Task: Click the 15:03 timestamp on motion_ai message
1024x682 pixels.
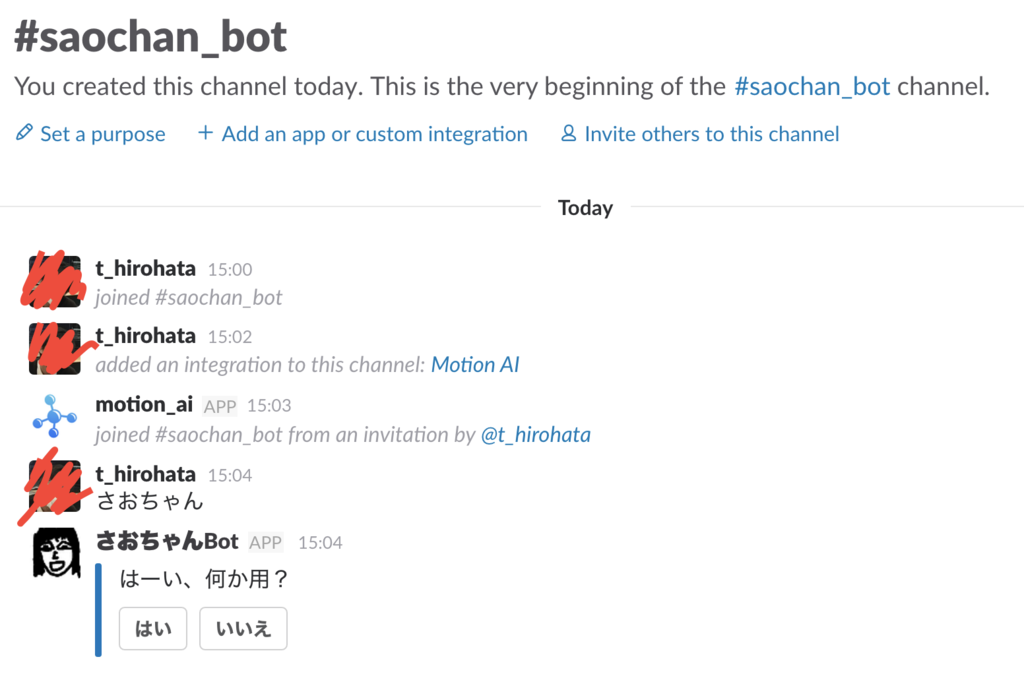Action: point(269,406)
